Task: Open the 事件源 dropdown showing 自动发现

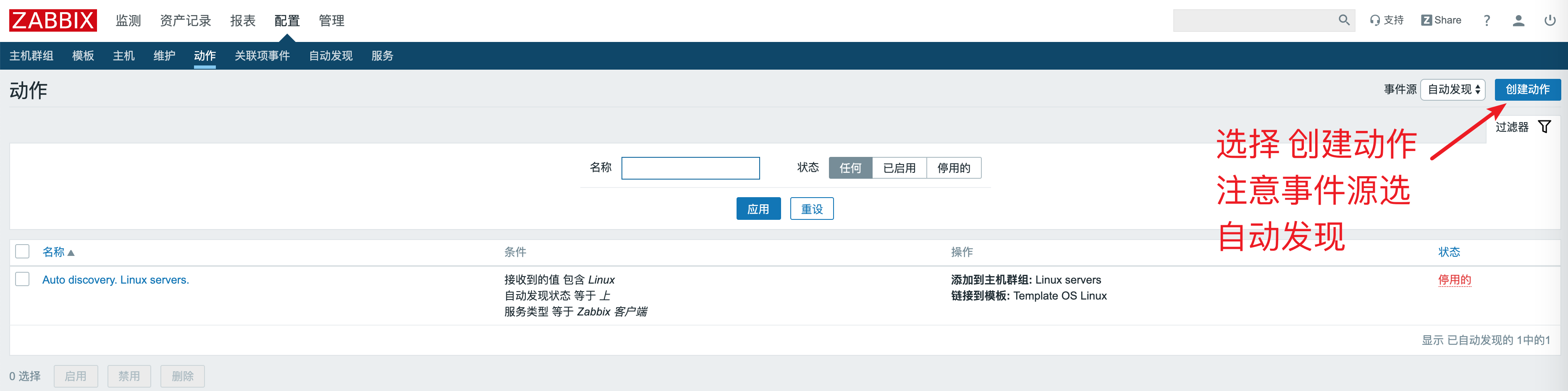Action: click(x=1453, y=89)
